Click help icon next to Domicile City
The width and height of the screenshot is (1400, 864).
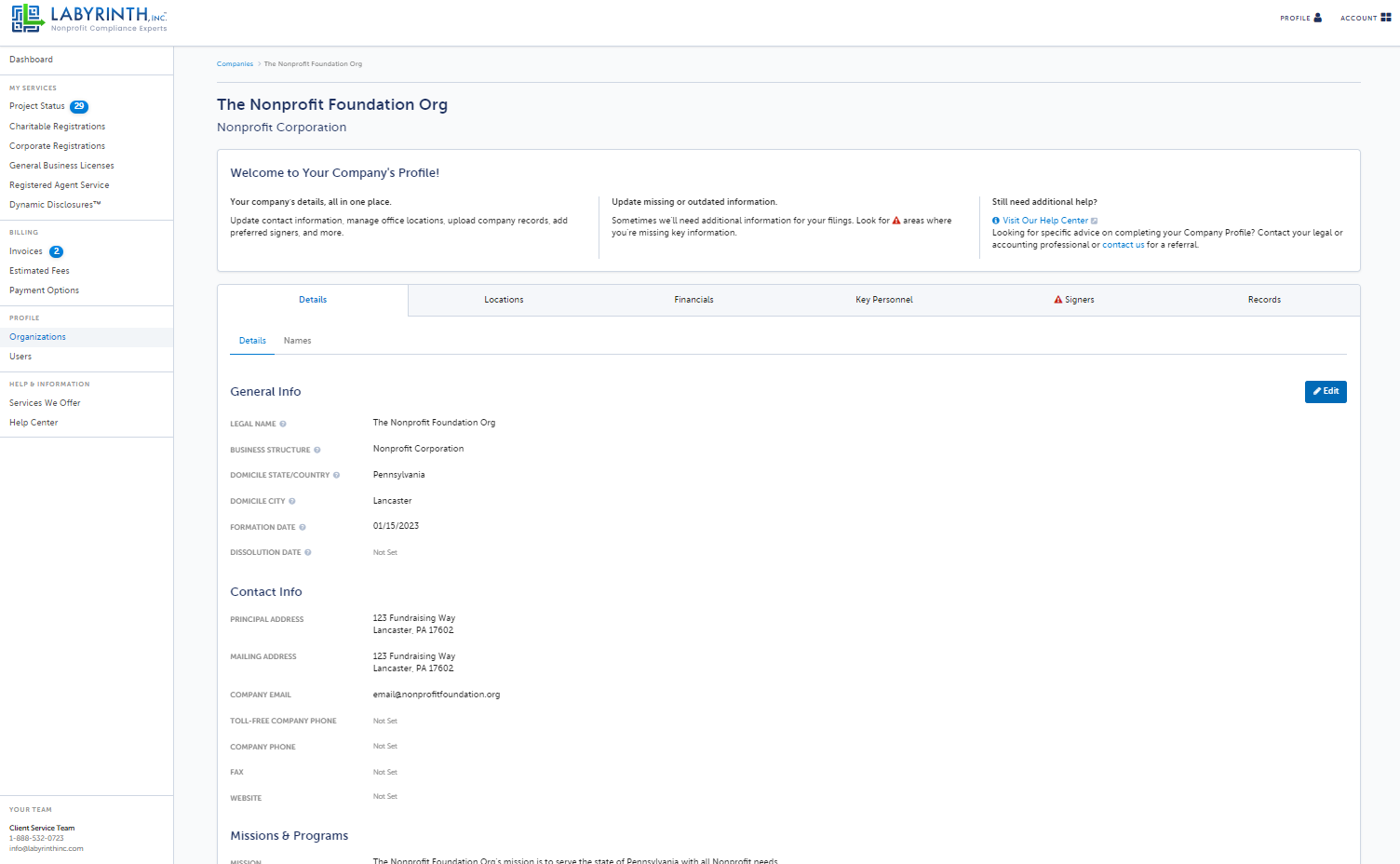pos(291,501)
